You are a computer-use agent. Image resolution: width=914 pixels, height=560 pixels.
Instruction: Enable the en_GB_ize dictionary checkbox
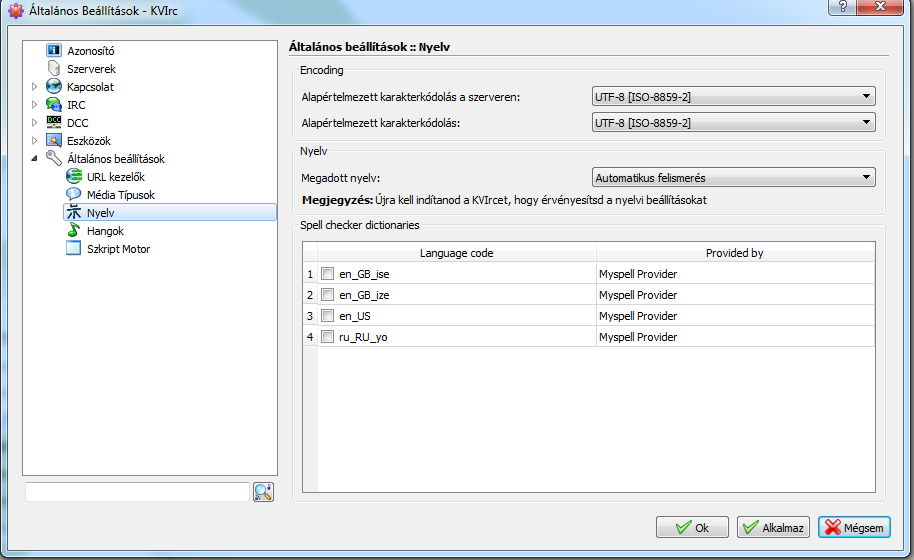click(x=328, y=294)
